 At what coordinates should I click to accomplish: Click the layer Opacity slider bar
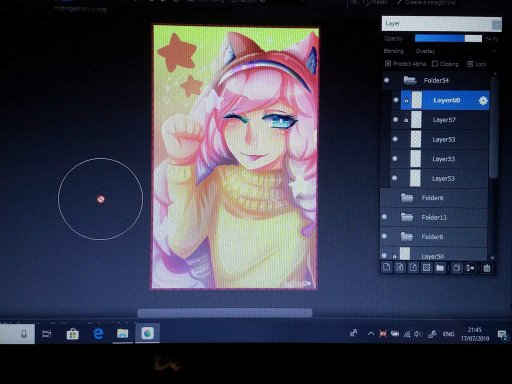tap(448, 38)
